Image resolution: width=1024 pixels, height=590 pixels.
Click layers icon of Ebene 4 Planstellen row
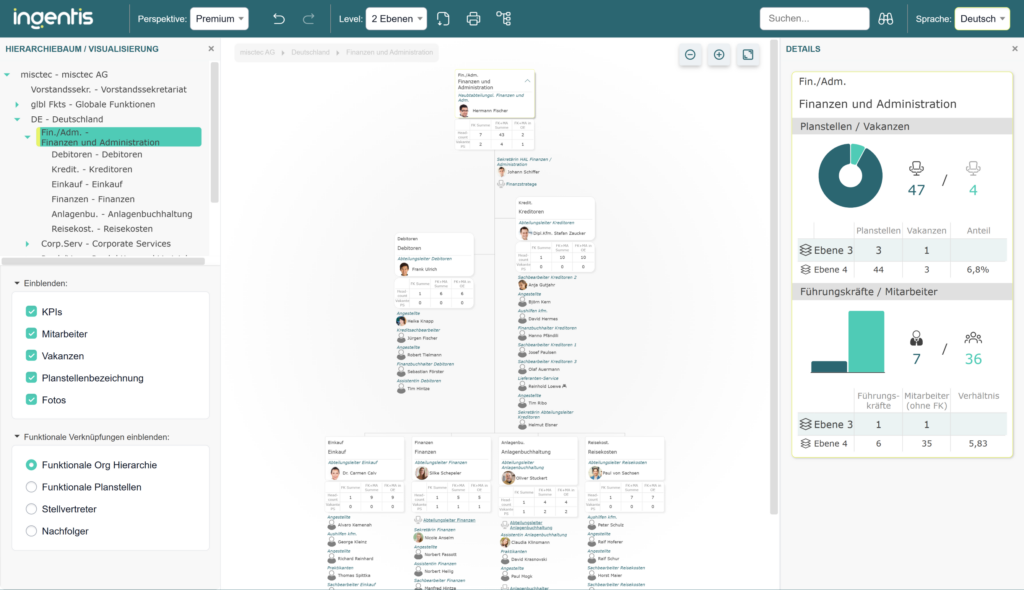(805, 269)
